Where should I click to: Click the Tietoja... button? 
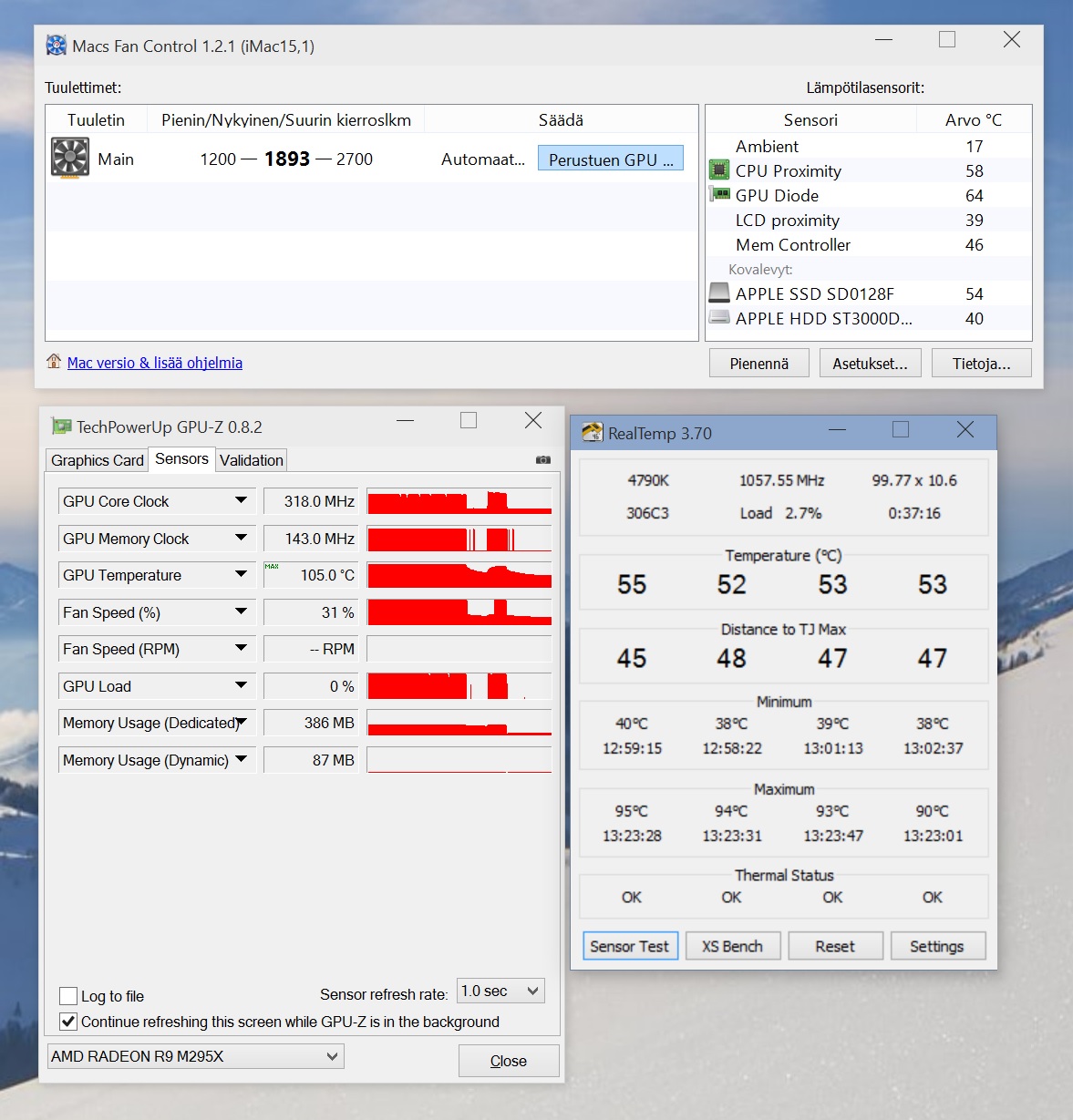tap(982, 363)
